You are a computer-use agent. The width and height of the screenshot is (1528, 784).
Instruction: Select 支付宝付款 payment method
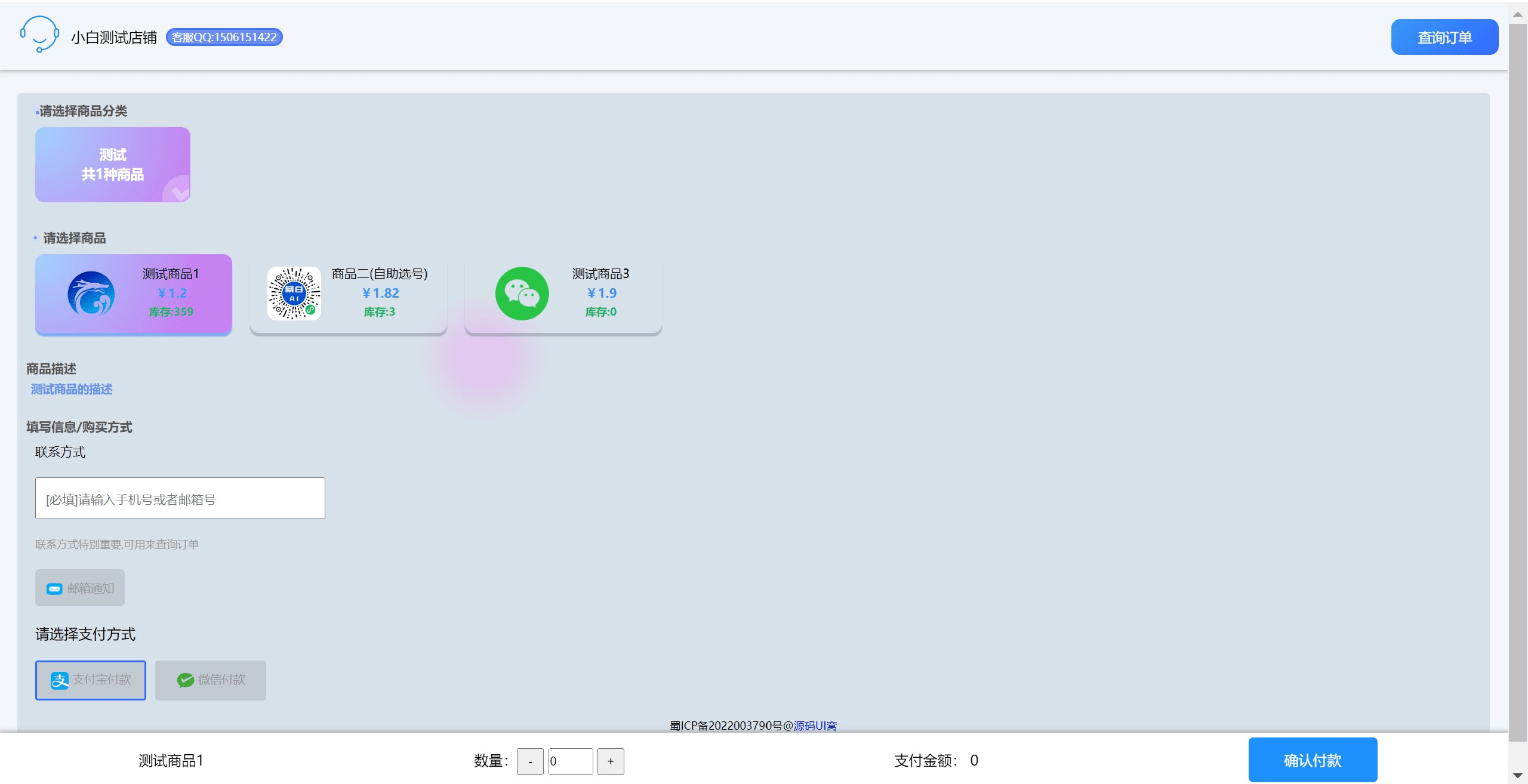91,680
